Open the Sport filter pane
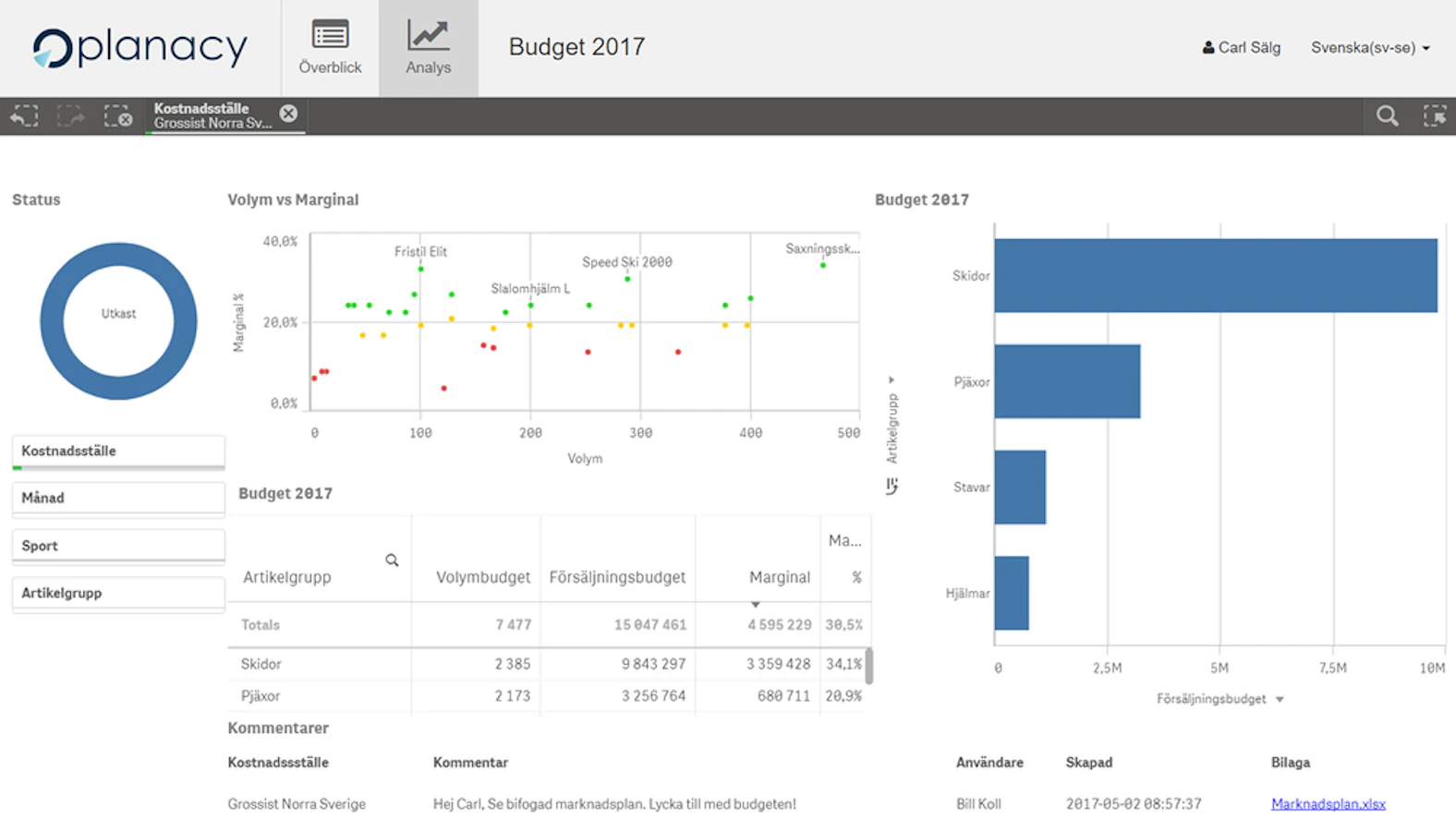Screen dimensions: 1456x831 pyautogui.click(x=118, y=546)
